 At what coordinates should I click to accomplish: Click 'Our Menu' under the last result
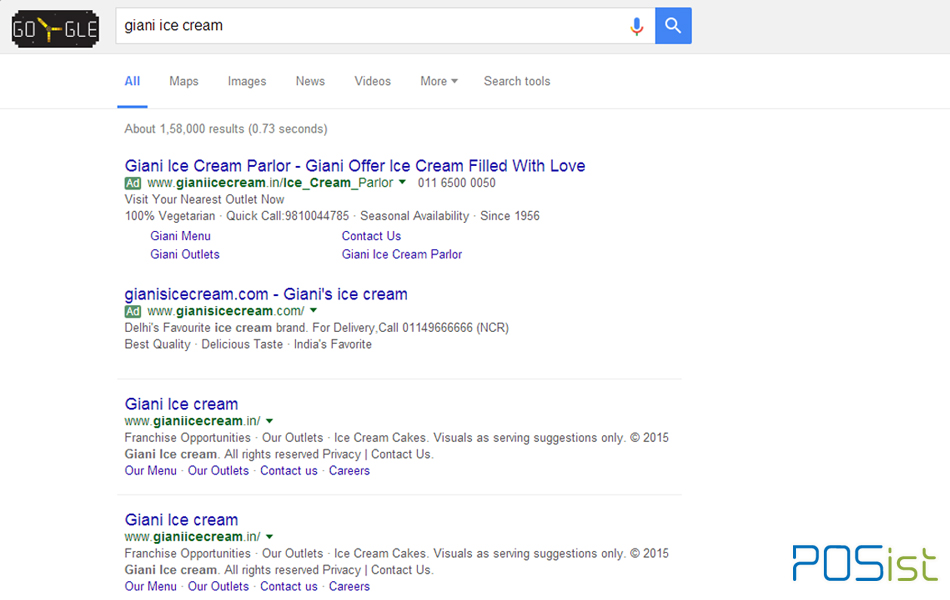pos(151,586)
